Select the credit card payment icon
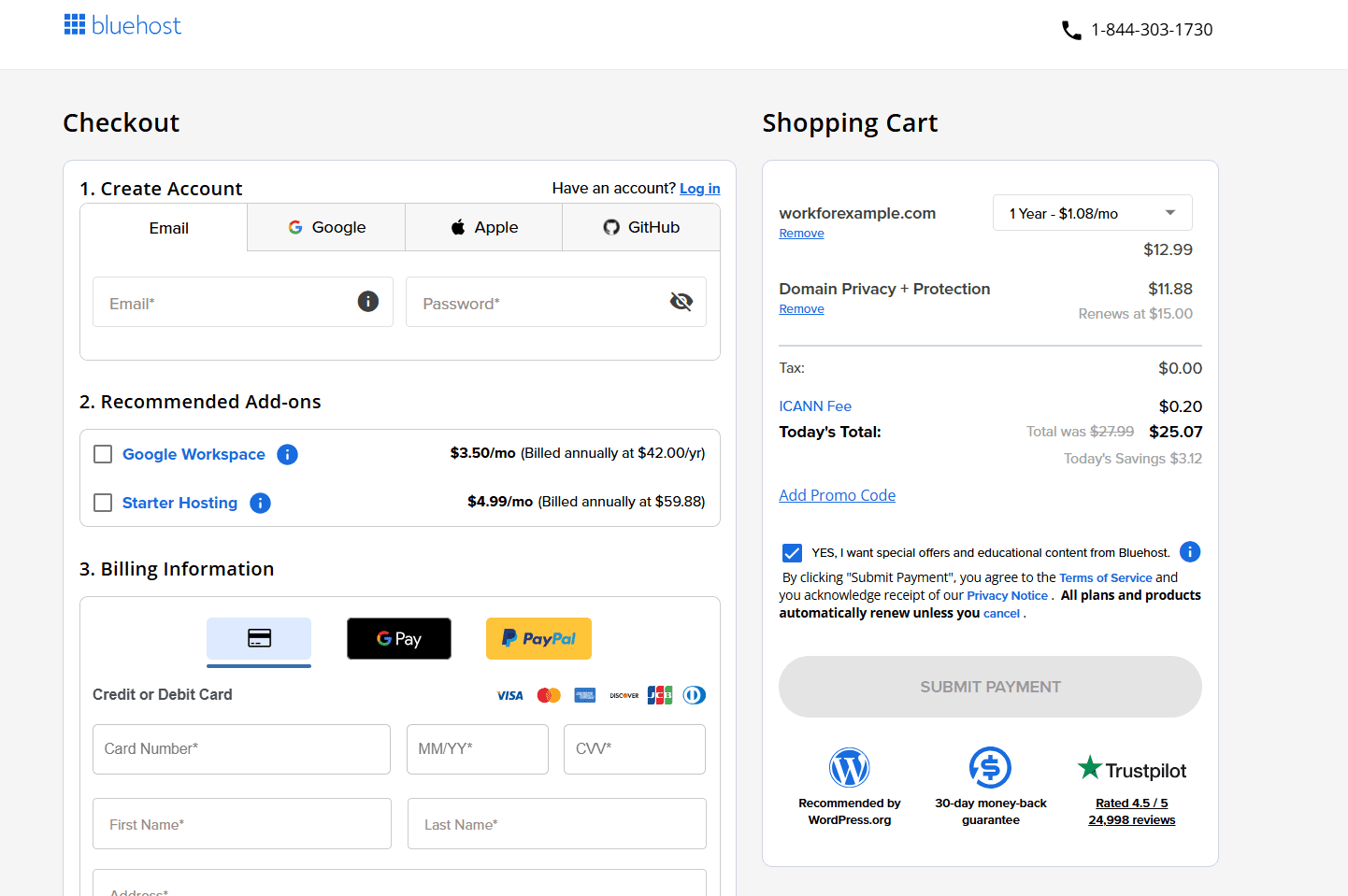 259,638
